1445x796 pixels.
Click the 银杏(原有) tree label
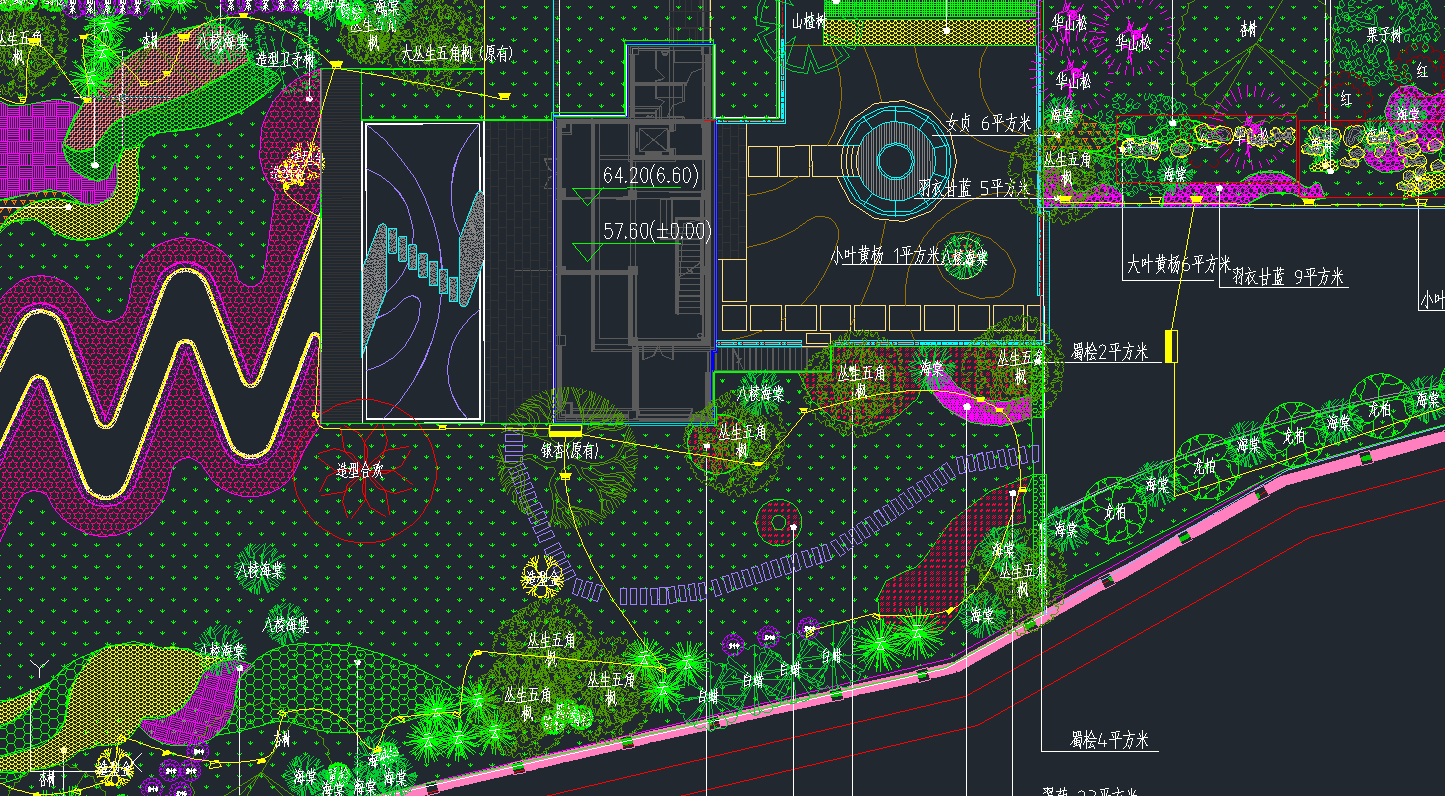pyautogui.click(x=572, y=451)
